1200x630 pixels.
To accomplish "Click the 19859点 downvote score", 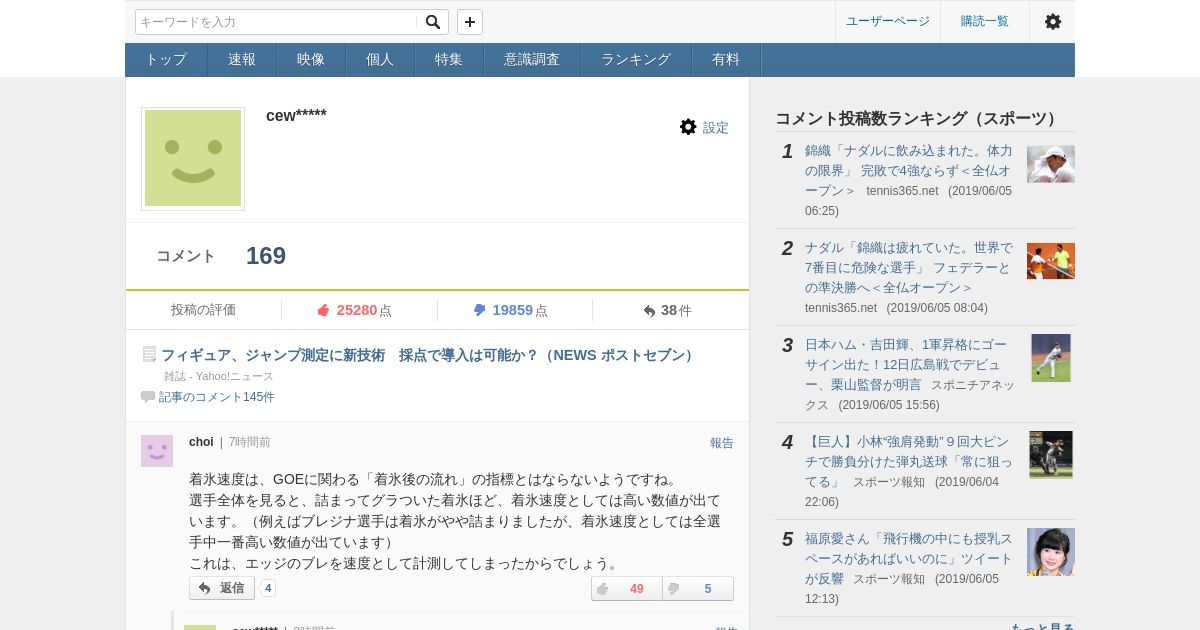I will point(520,310).
